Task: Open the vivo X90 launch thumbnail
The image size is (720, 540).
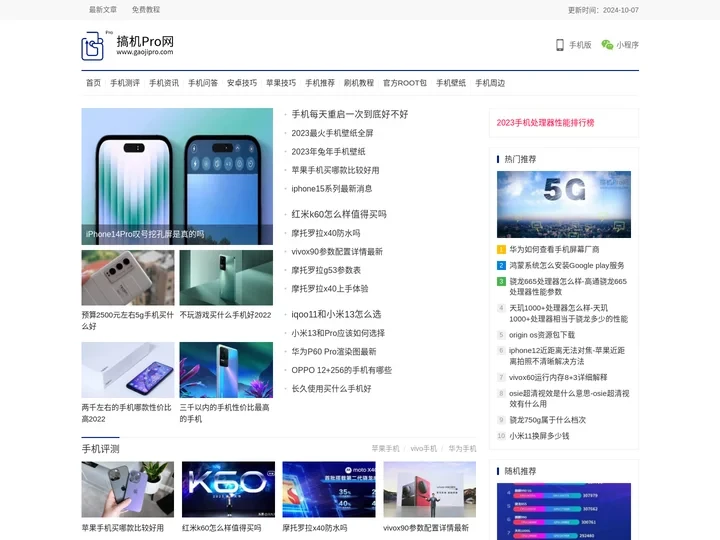Action: pos(430,489)
